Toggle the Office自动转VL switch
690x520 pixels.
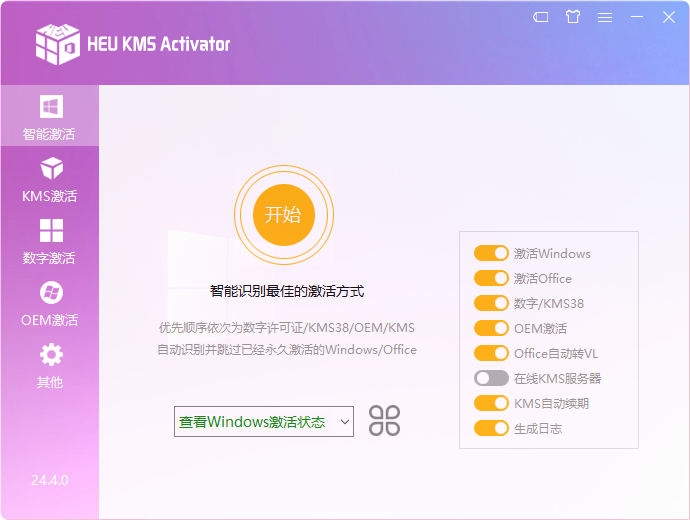pyautogui.click(x=491, y=353)
